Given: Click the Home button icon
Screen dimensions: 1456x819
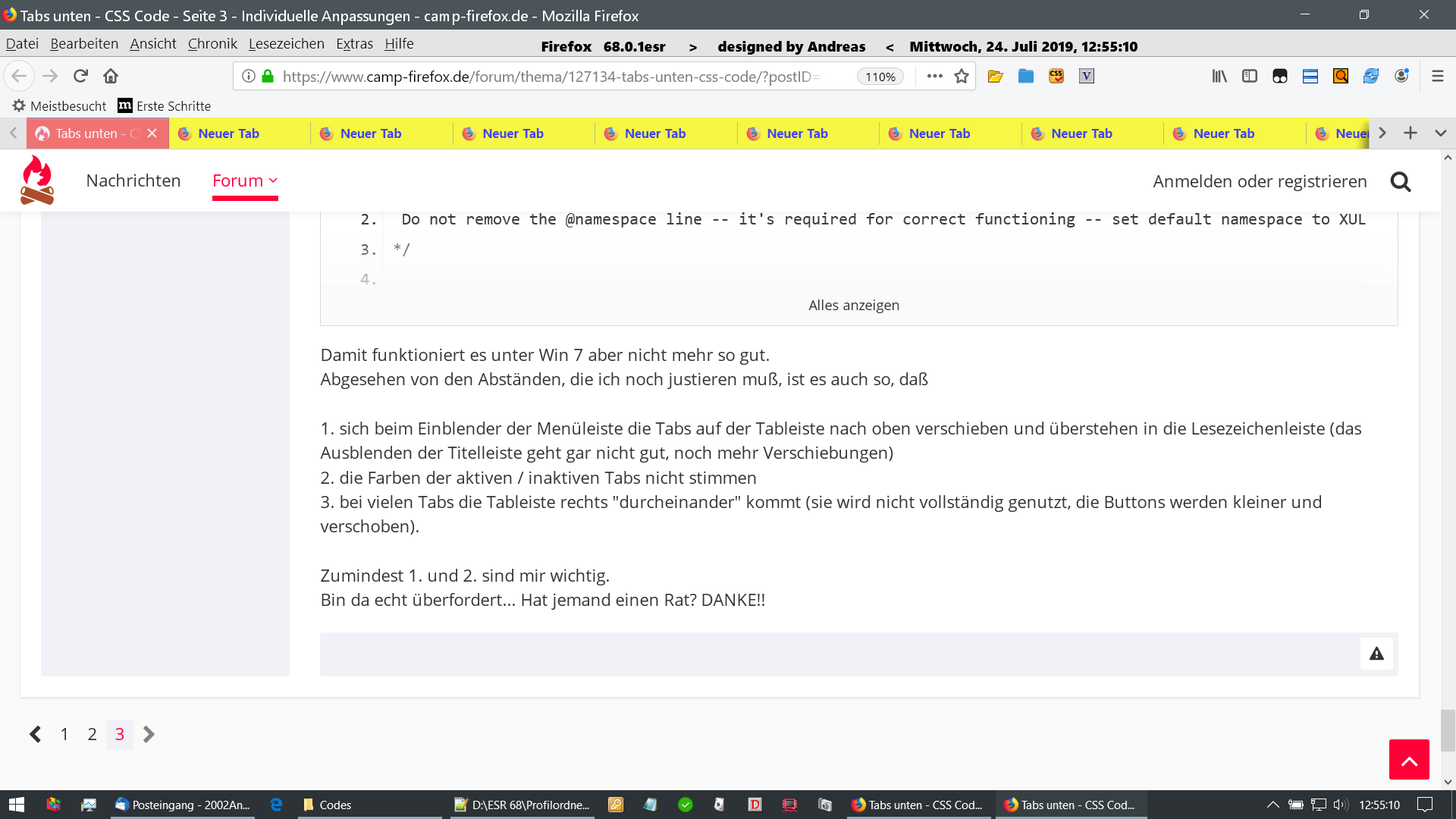Looking at the screenshot, I should (111, 76).
